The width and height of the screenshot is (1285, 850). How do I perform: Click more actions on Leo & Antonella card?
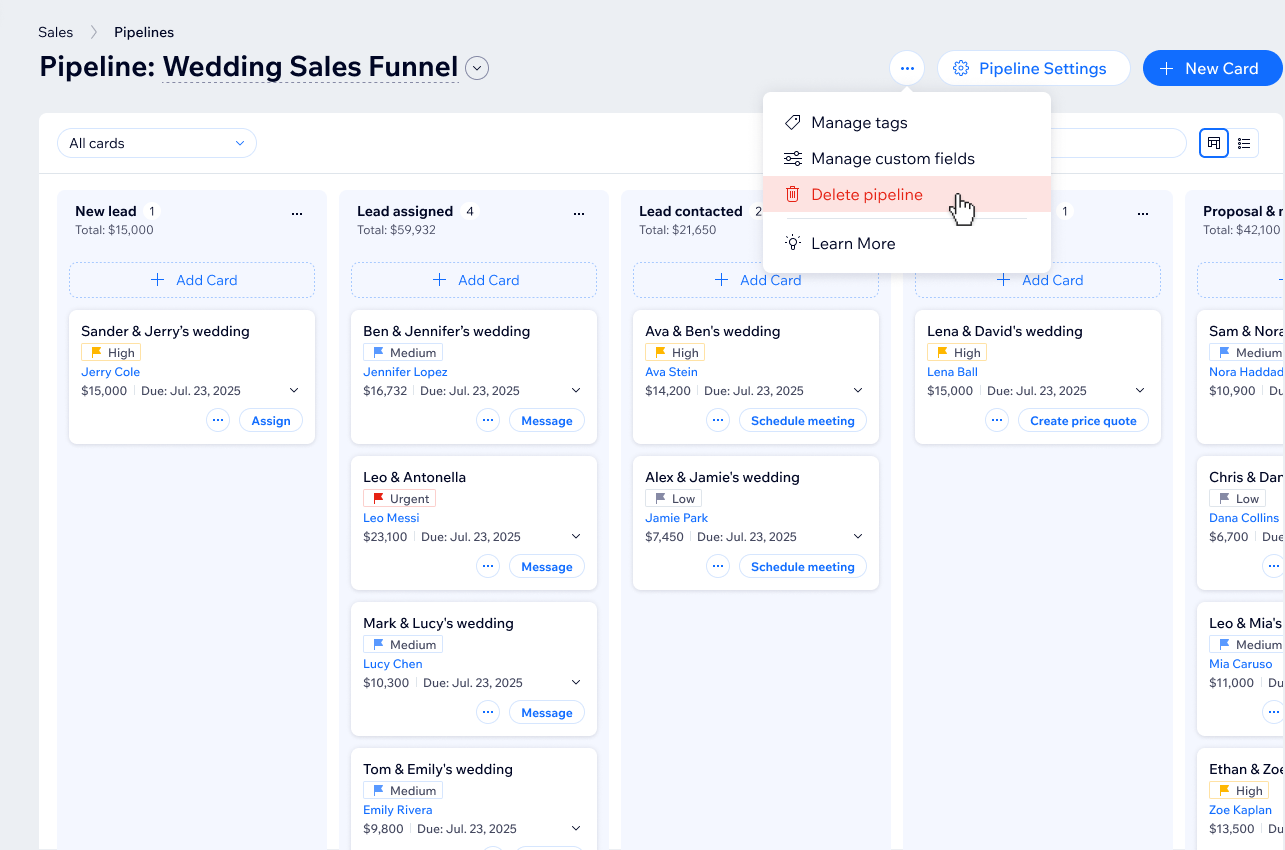point(488,567)
